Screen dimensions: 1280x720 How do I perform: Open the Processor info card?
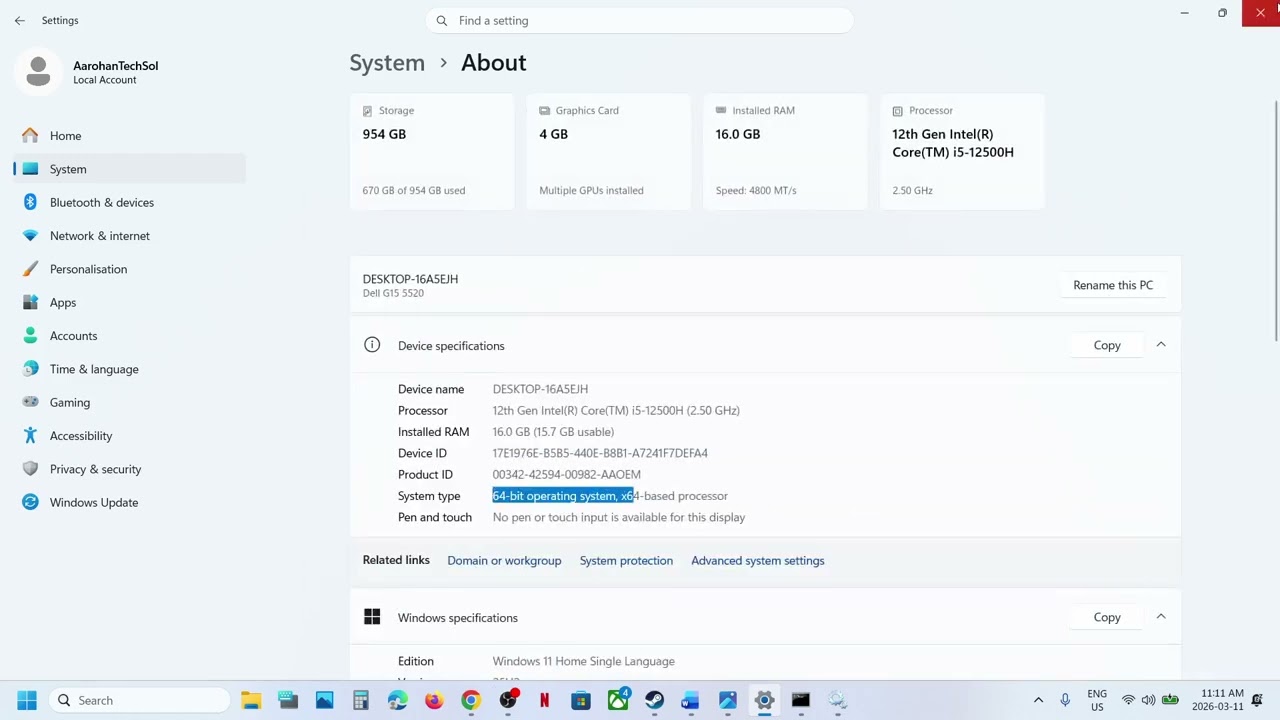click(x=962, y=152)
